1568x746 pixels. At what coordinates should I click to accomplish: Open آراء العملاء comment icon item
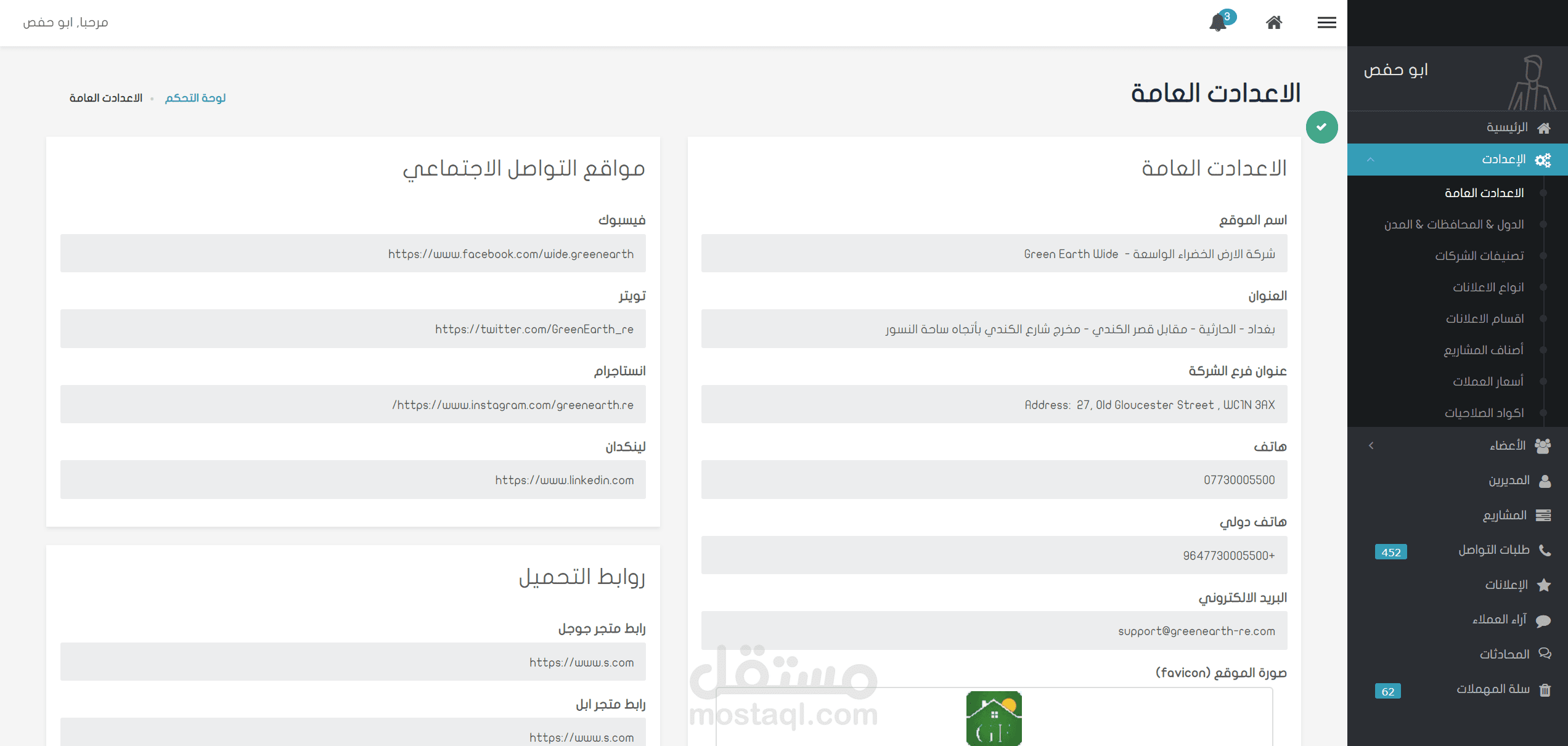1500,620
